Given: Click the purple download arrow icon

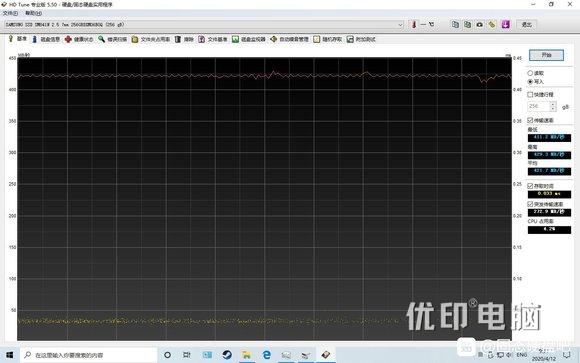Looking at the screenshot, I should [506, 24].
